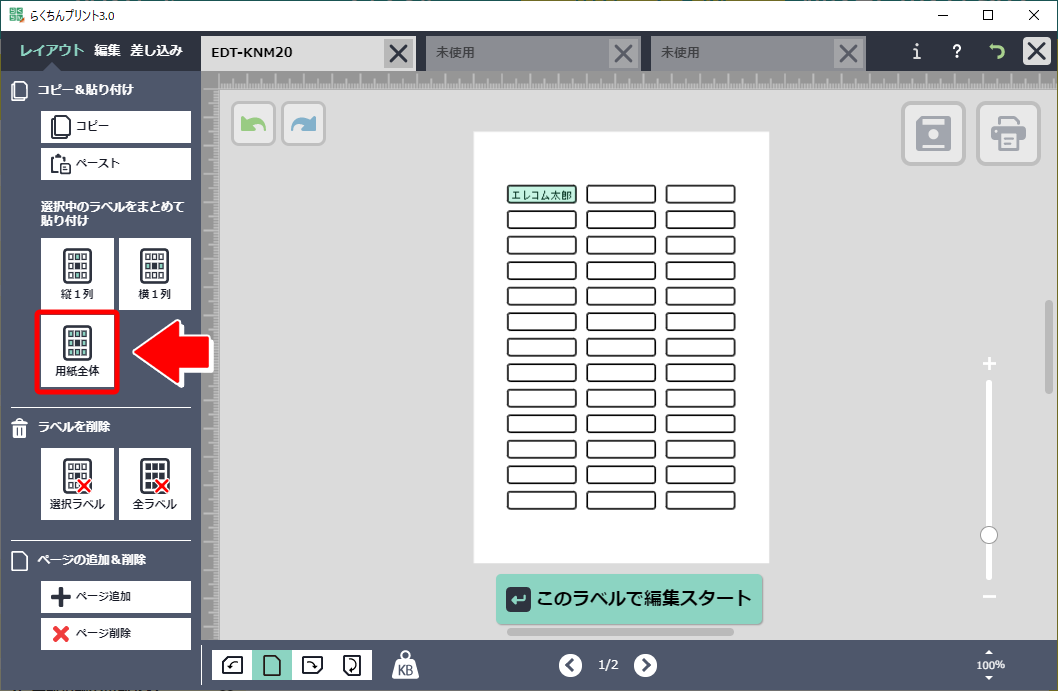Select 横1列 paste to one row

(154, 274)
